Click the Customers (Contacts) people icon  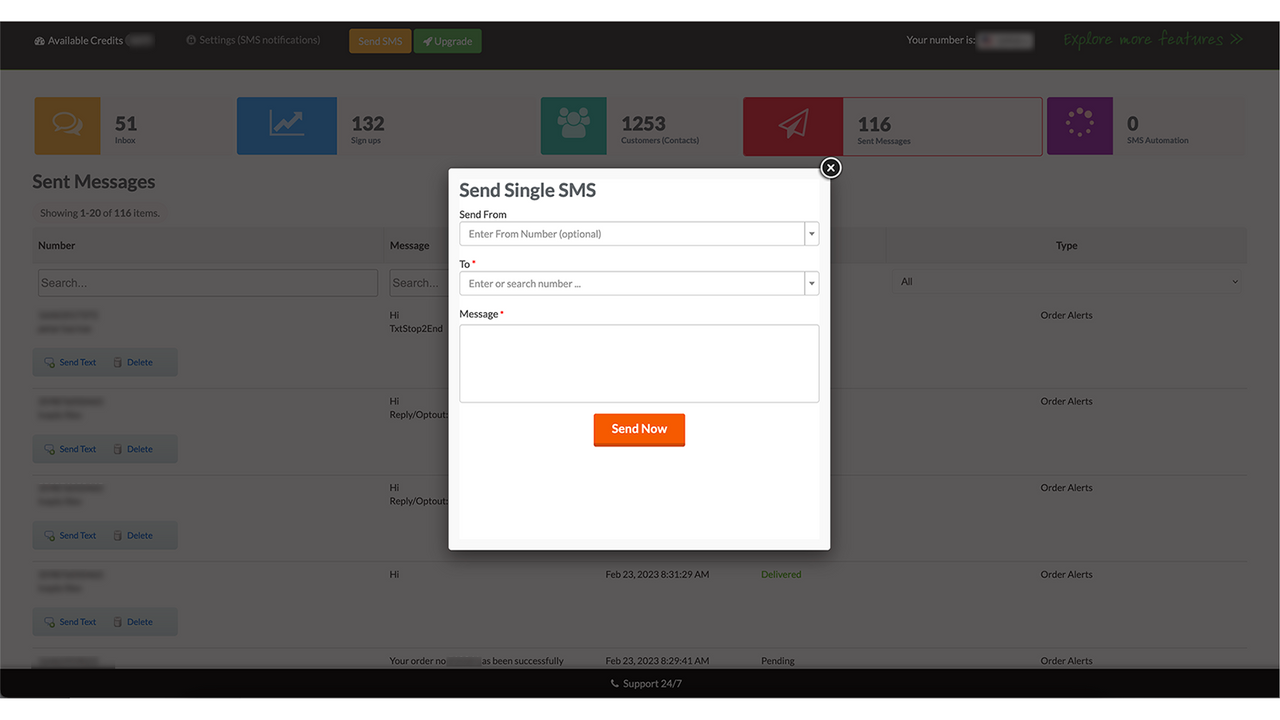pos(573,125)
